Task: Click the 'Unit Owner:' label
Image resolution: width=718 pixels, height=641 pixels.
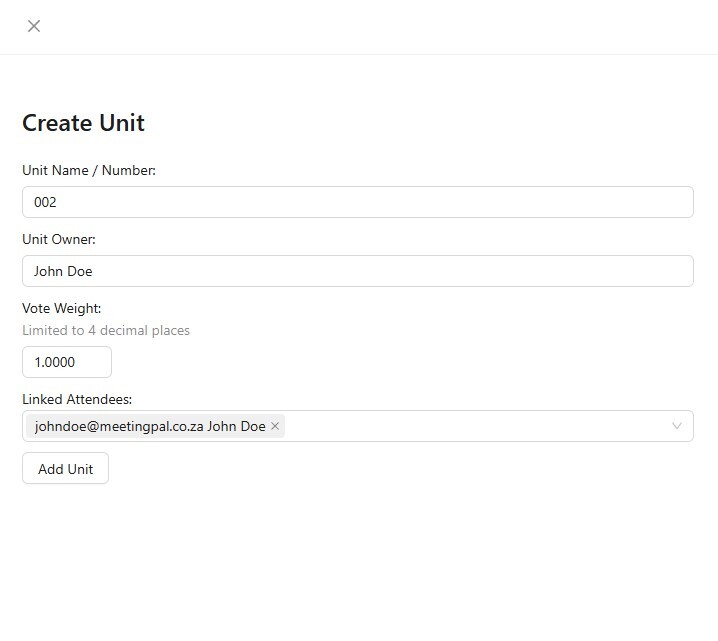Action: [59, 240]
